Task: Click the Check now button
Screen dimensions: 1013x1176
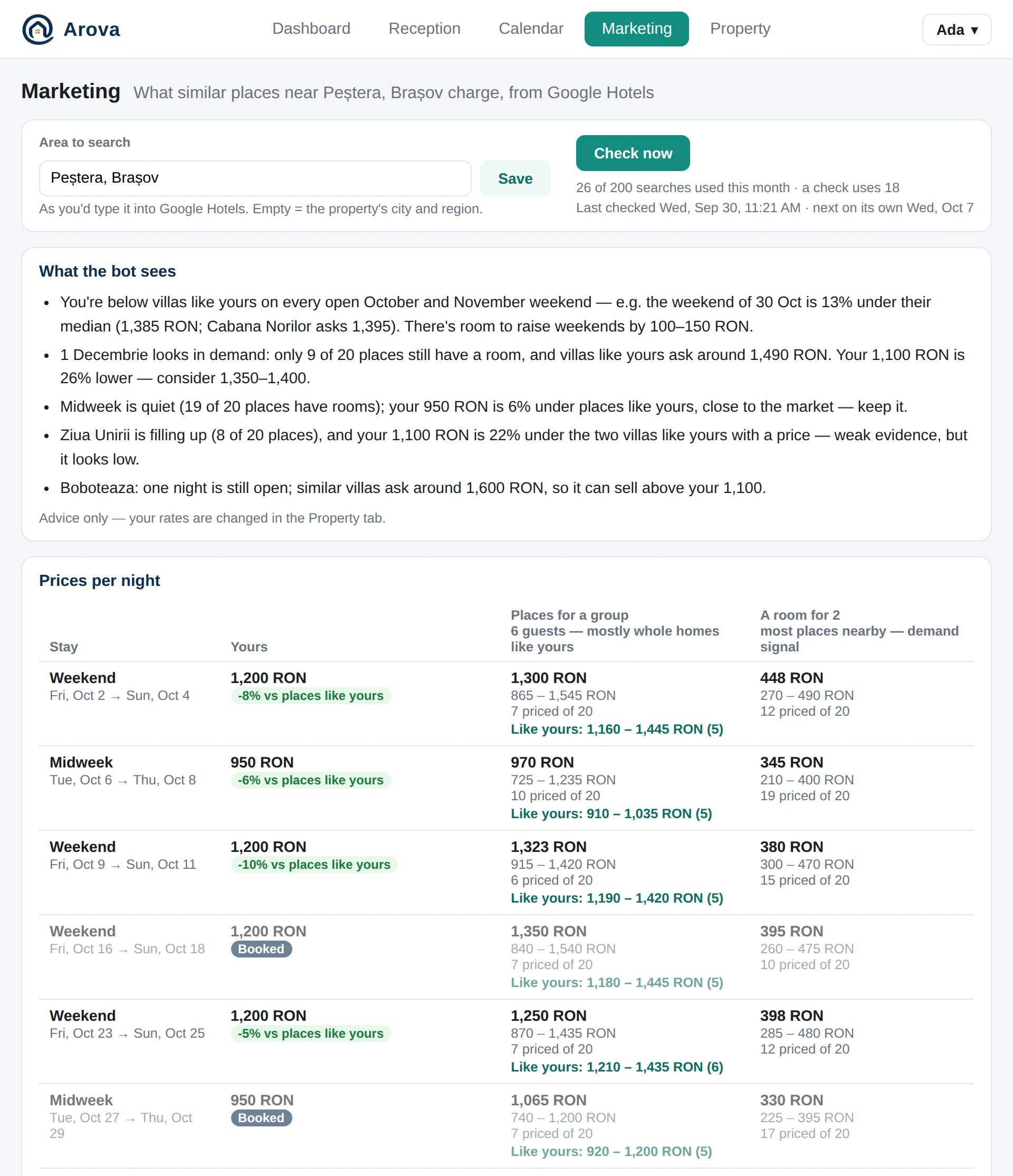Action: pos(633,153)
